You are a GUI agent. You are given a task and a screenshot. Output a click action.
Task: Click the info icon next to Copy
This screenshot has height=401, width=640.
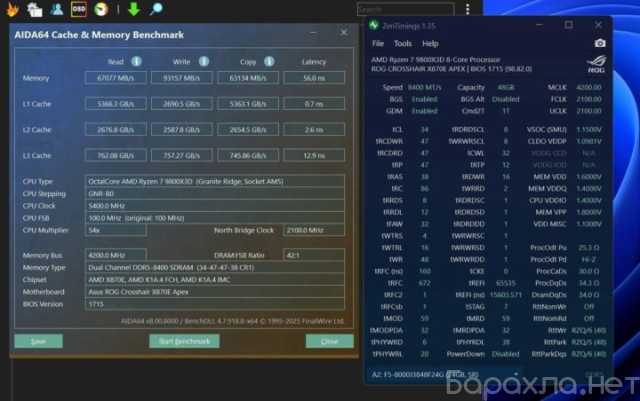pyautogui.click(x=255, y=61)
